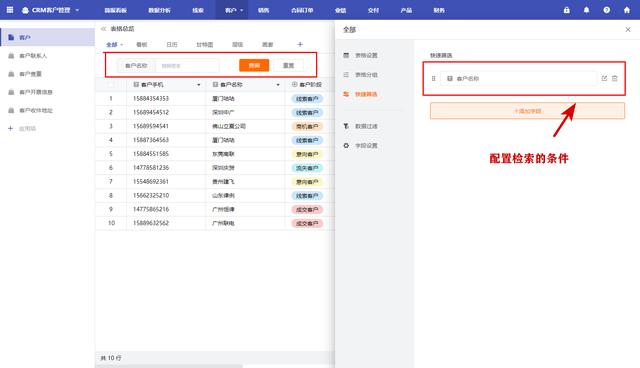Switch to the 画廊 view tab
This screenshot has width=640, height=368.
point(267,44)
